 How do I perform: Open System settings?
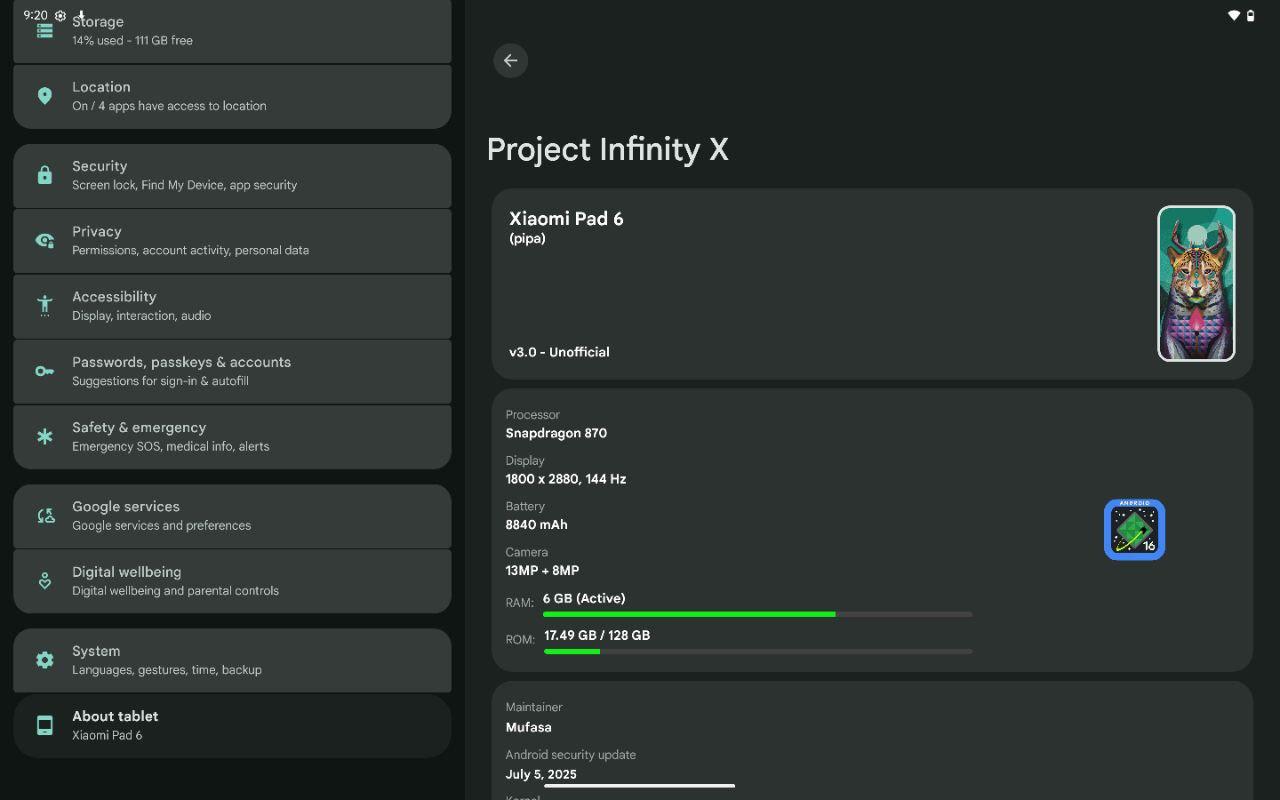(x=232, y=660)
